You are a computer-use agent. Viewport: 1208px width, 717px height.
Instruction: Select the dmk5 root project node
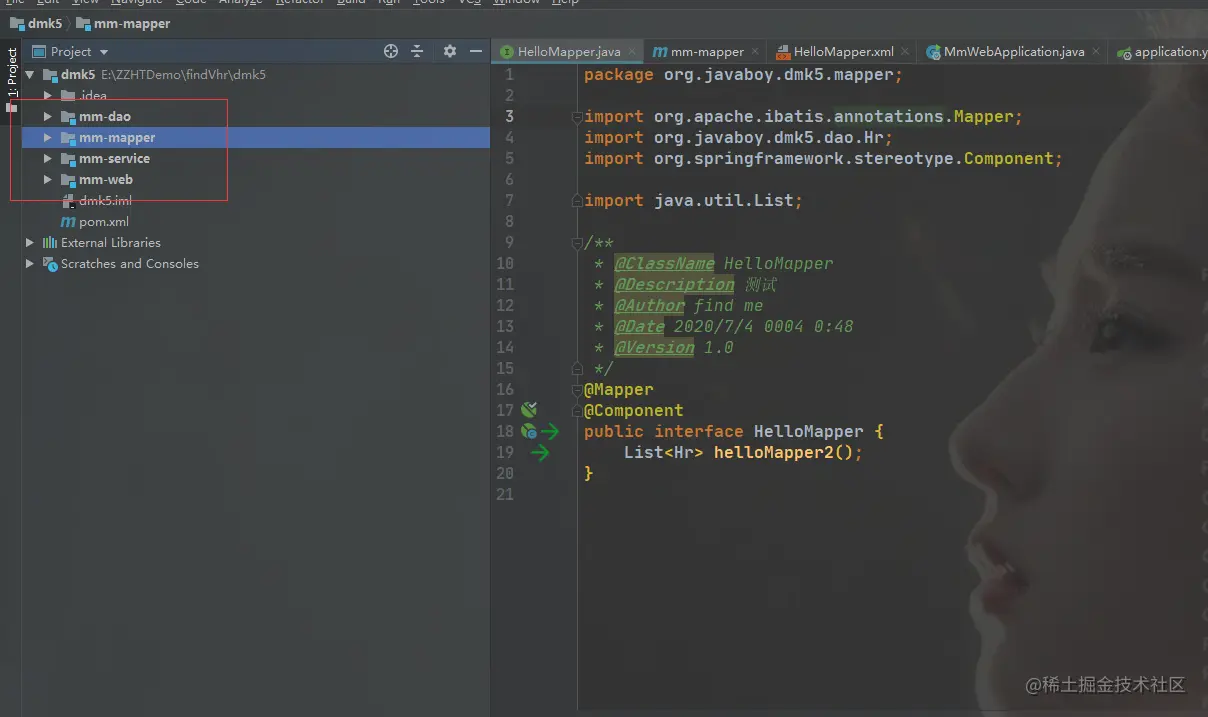(78, 75)
